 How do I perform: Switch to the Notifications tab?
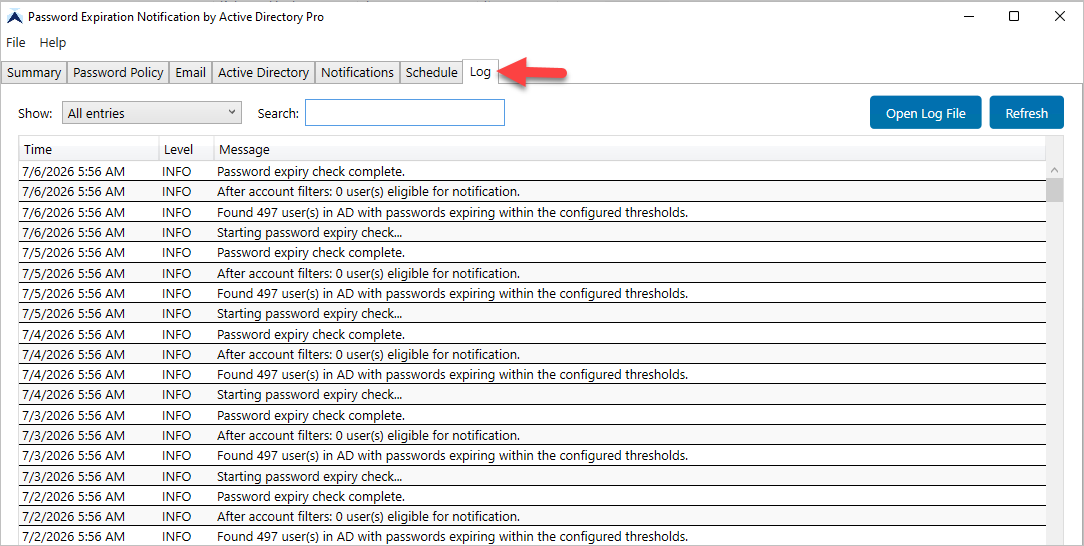click(x=357, y=73)
